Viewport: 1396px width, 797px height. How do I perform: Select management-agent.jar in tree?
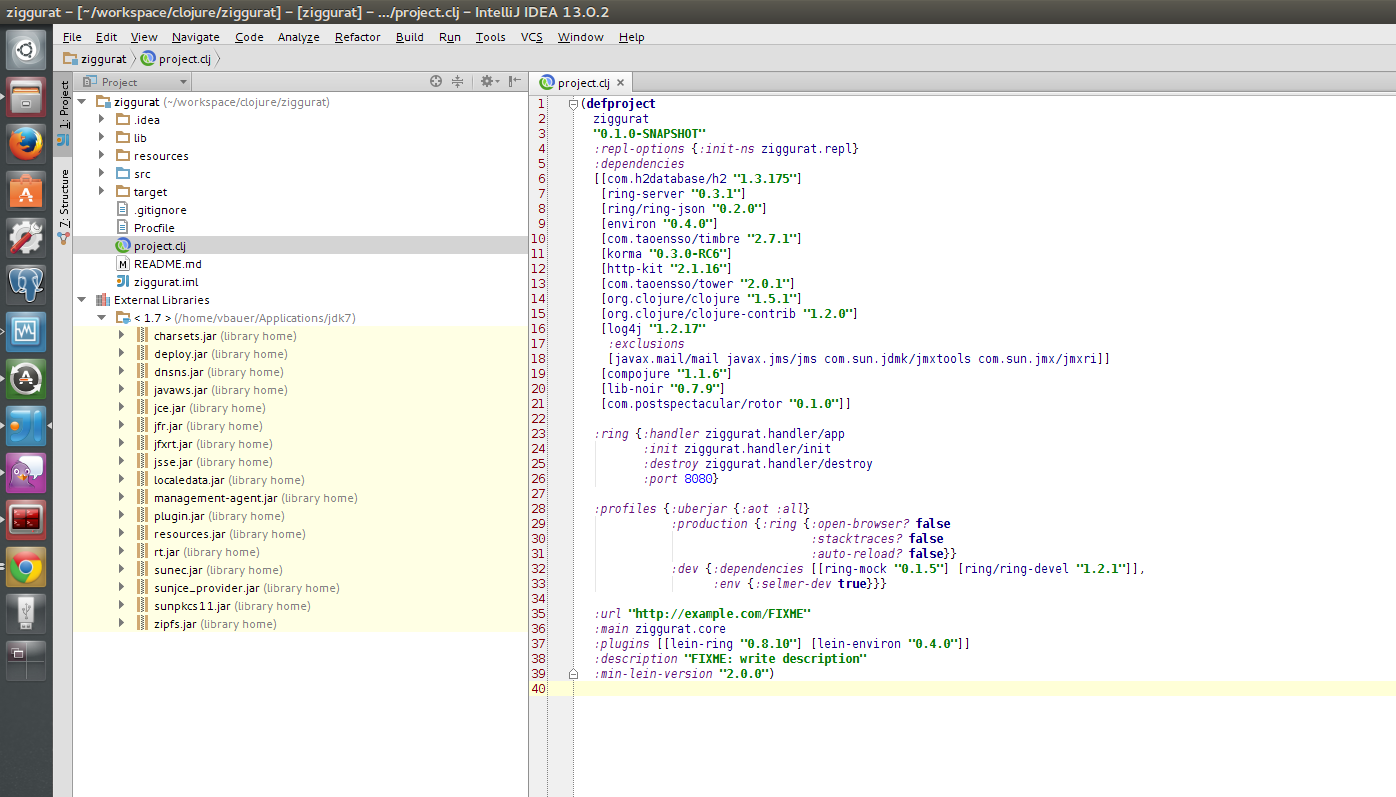point(216,498)
